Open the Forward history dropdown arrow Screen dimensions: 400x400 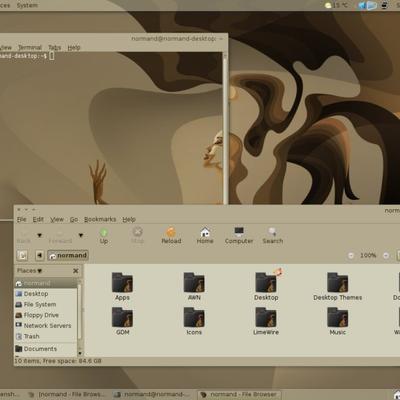click(x=81, y=235)
